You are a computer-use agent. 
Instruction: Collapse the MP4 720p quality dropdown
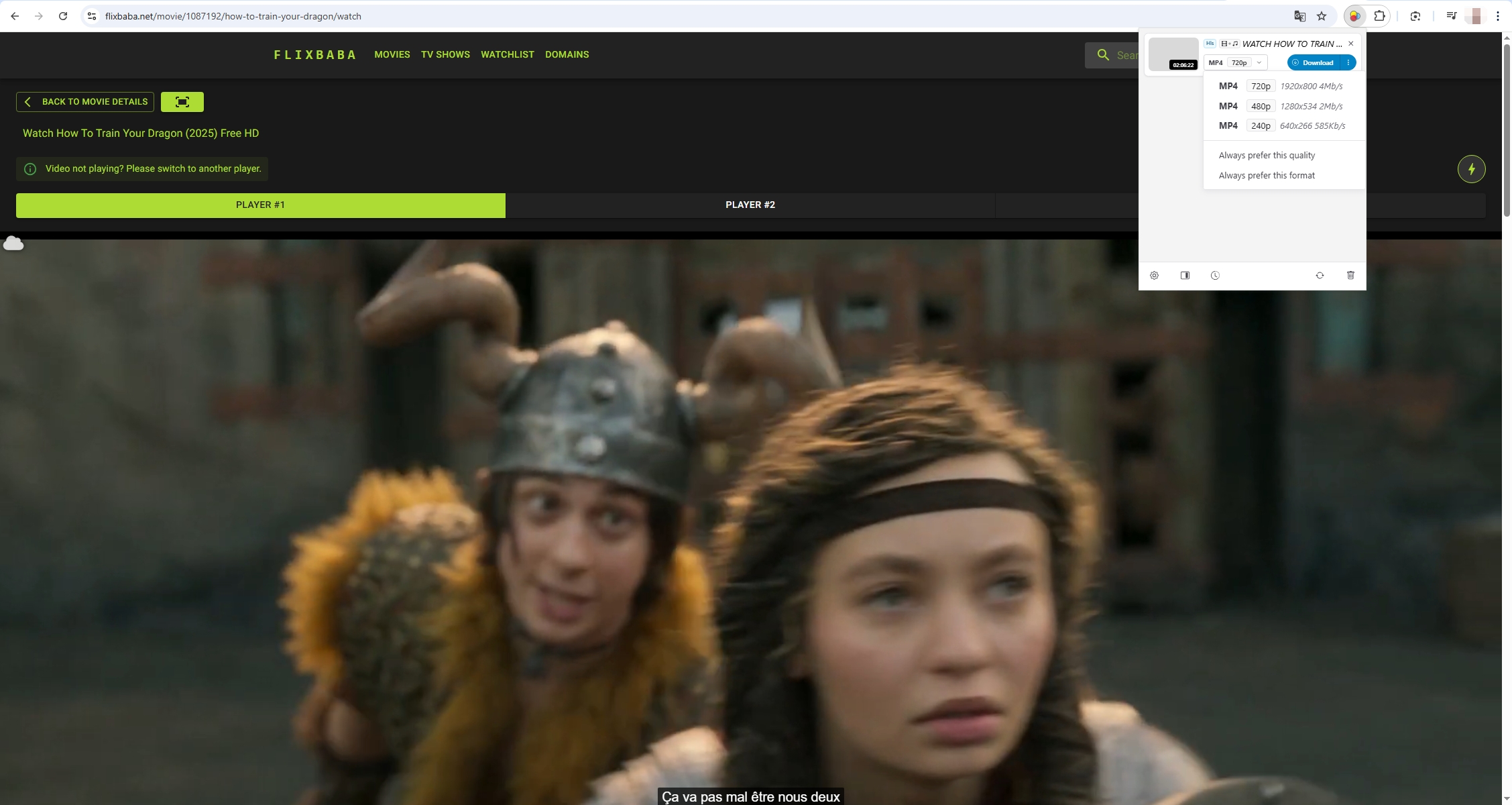pyautogui.click(x=1235, y=62)
